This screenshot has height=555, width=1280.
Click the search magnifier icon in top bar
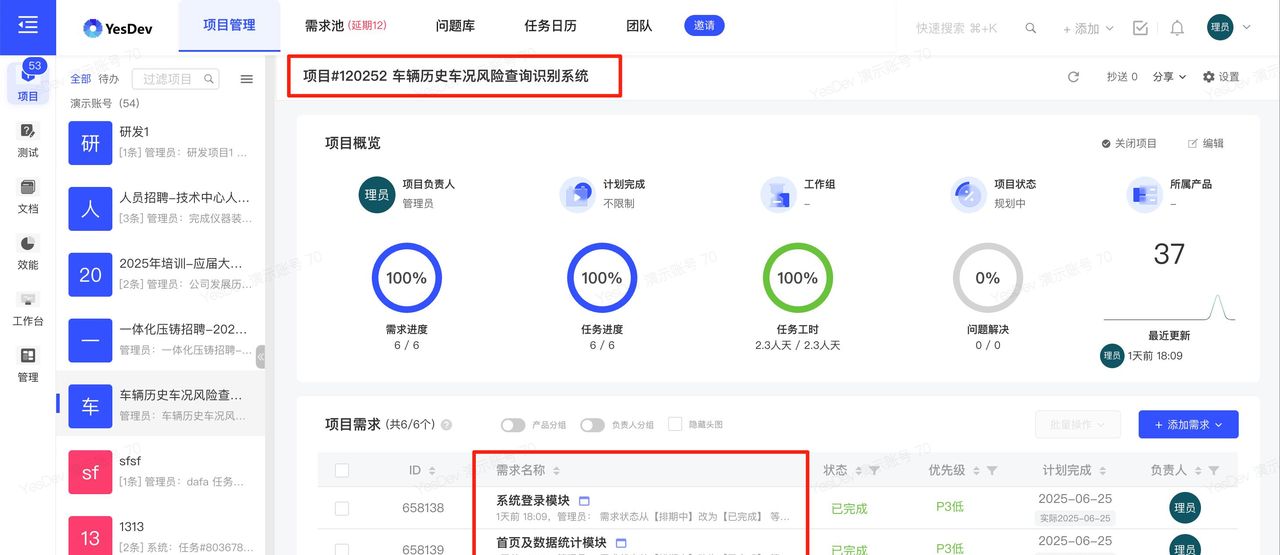pos(1031,28)
